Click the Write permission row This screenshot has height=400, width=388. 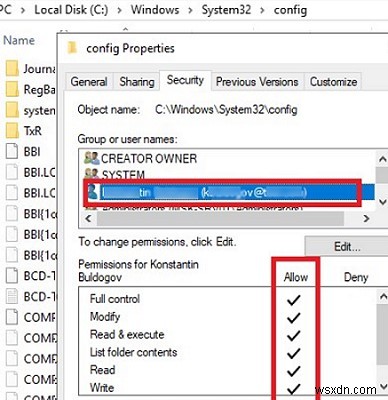pyautogui.click(x=228, y=388)
